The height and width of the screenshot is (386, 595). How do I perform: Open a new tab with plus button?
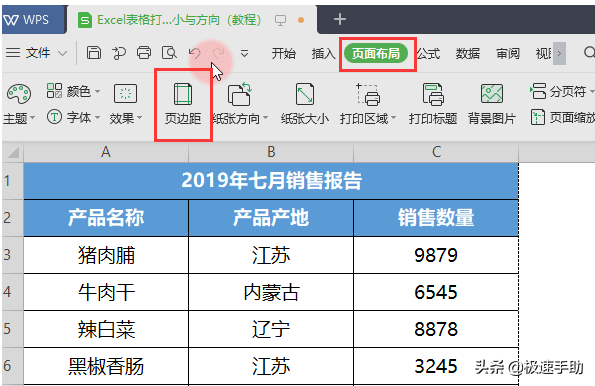[x=340, y=19]
